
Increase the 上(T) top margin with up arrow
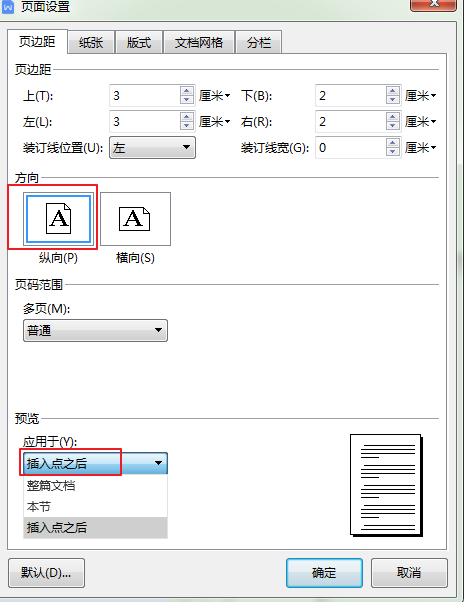click(187, 91)
